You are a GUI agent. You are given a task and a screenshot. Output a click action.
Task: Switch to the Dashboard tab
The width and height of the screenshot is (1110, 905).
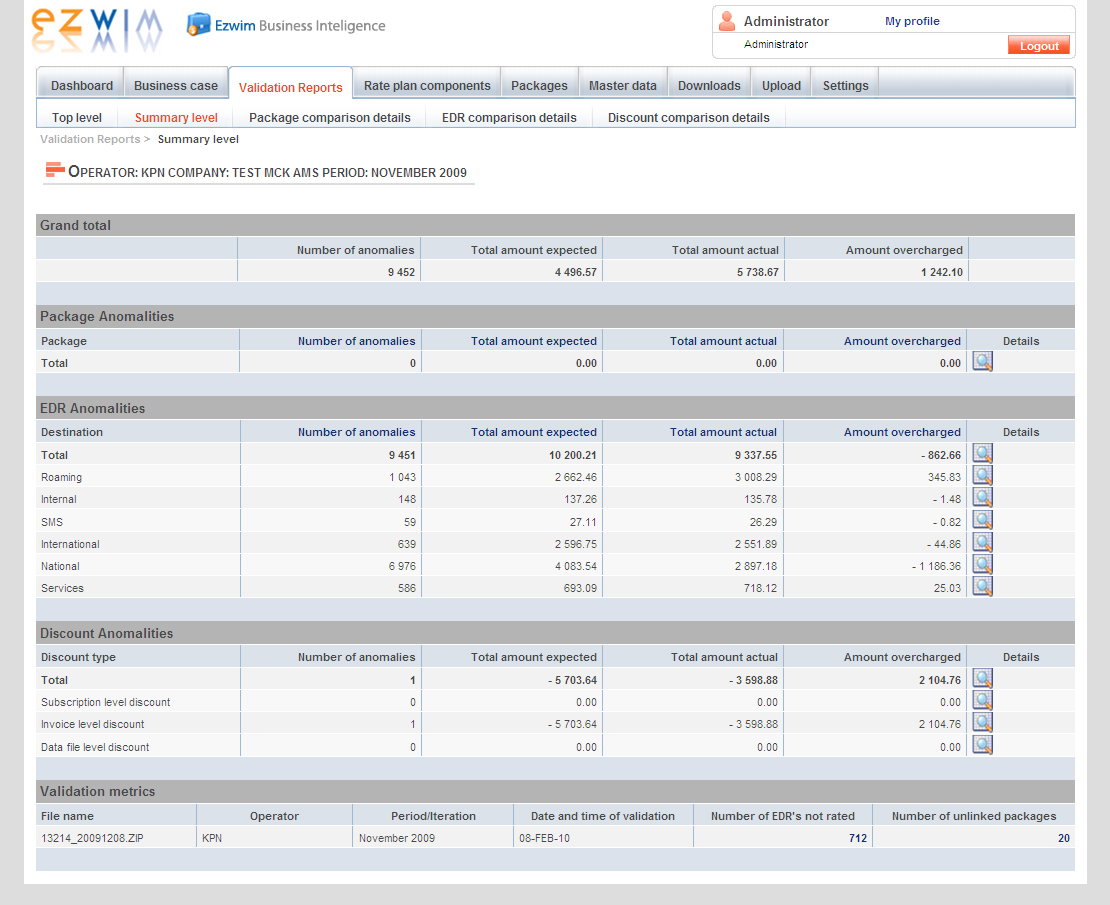[82, 86]
